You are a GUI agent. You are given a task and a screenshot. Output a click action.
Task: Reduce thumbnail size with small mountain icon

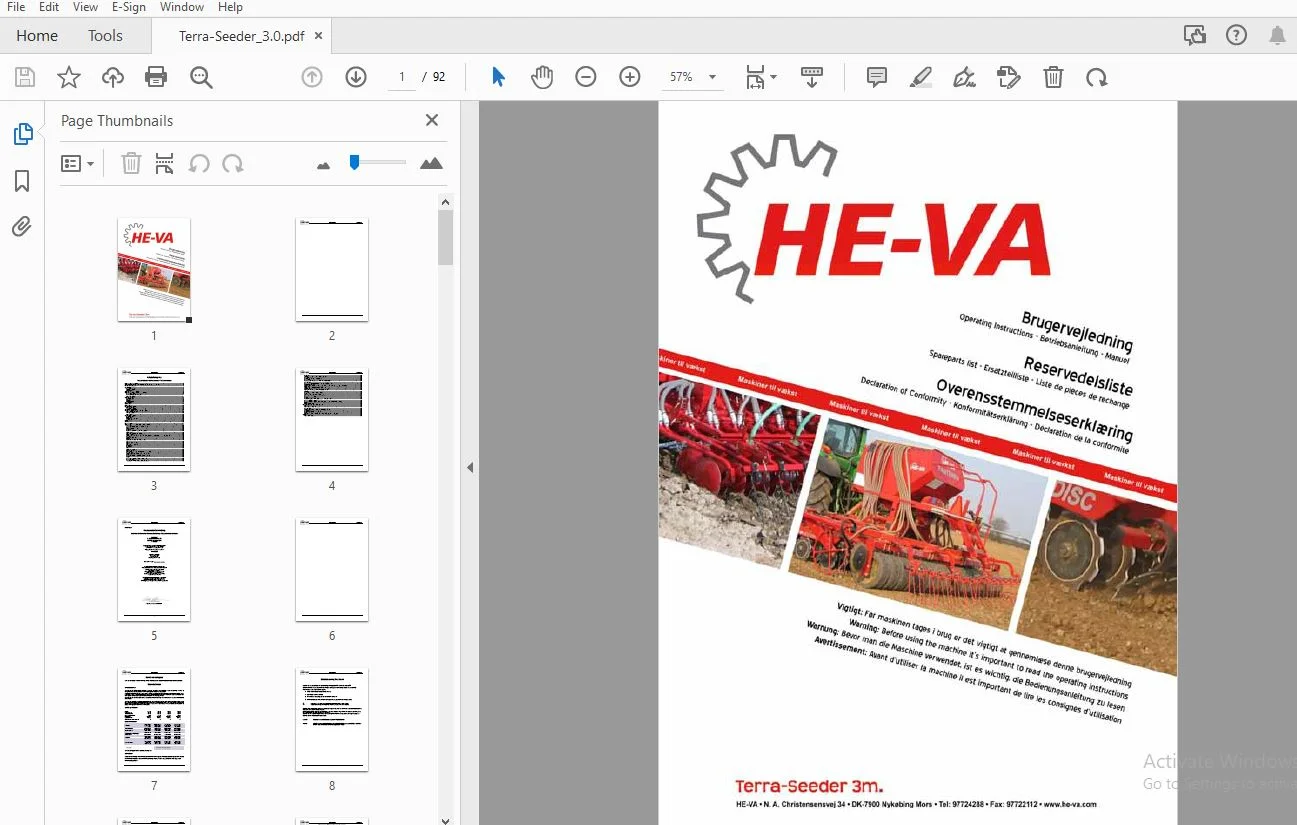323,165
